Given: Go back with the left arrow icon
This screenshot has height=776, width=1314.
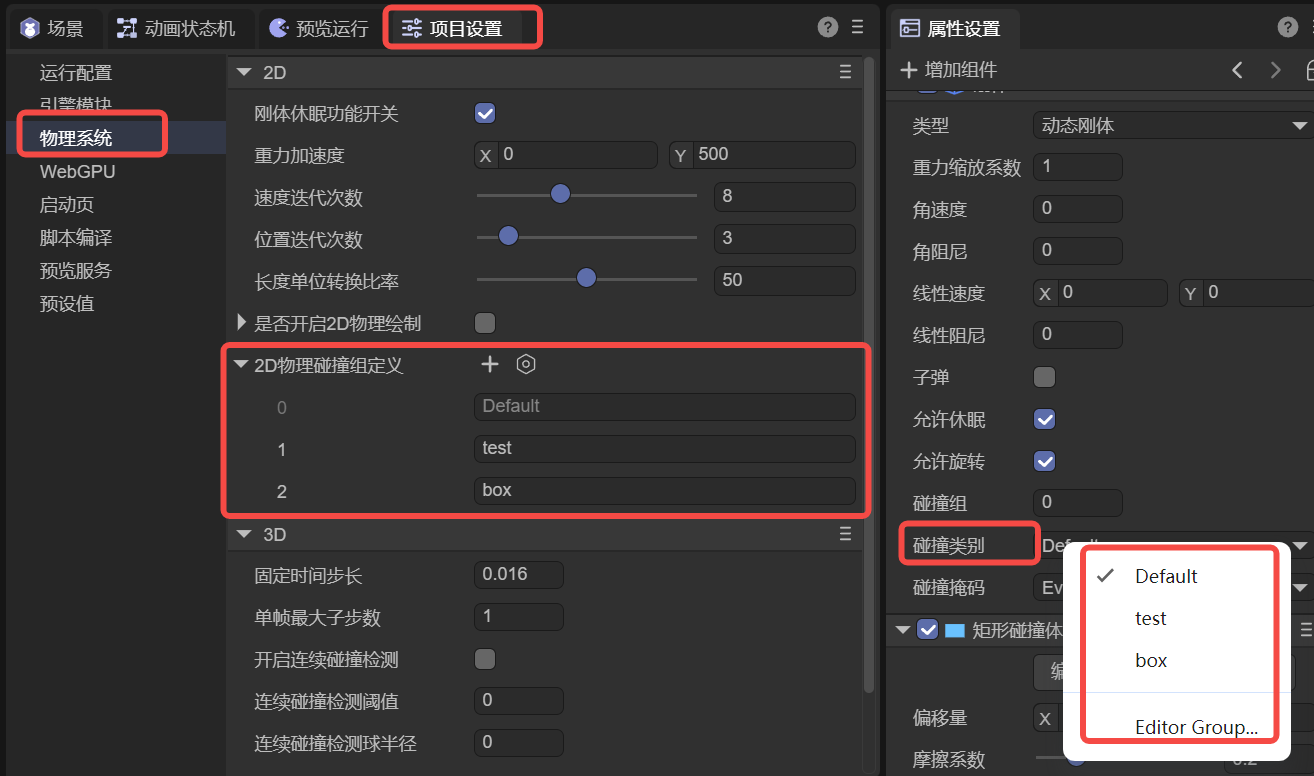Looking at the screenshot, I should point(1237,70).
